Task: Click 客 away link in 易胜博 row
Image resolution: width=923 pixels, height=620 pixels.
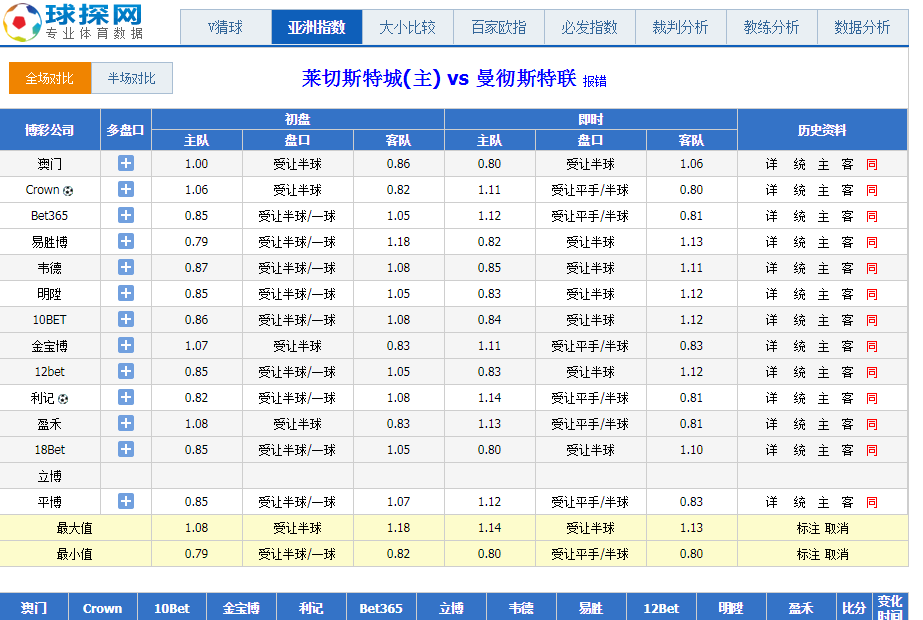Action: point(848,242)
